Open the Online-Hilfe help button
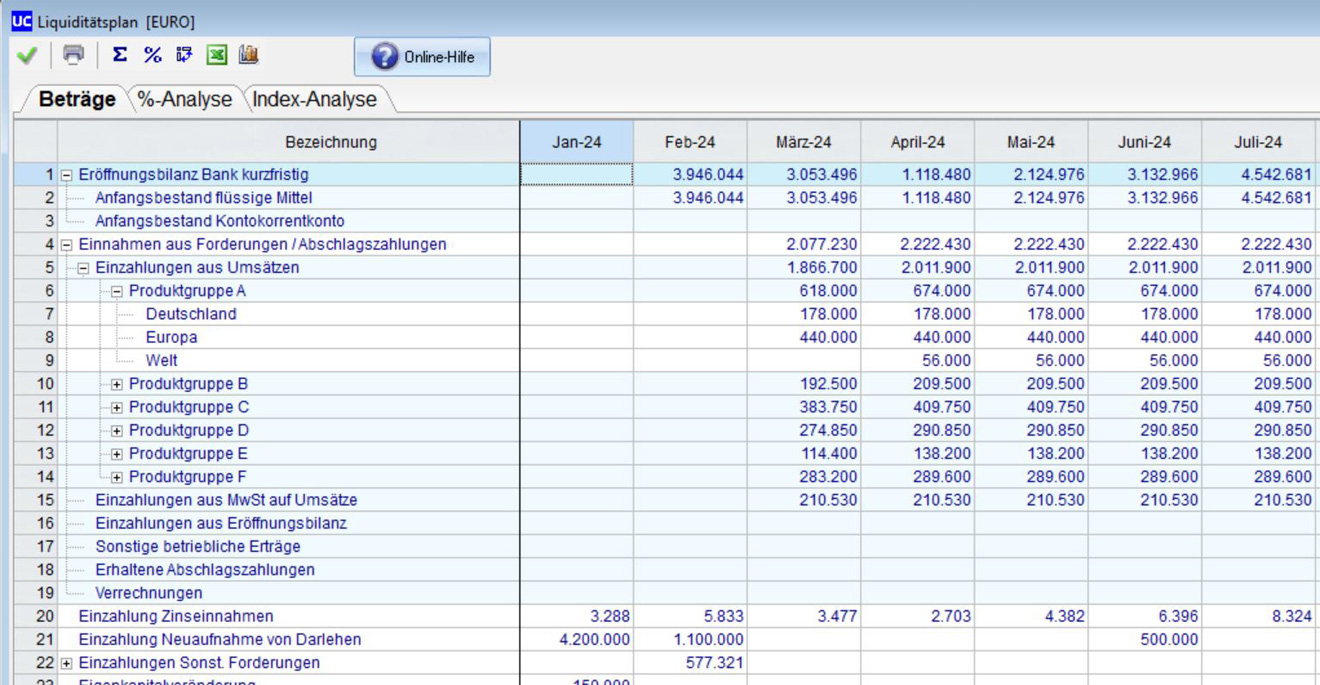Screen dimensions: 1320x685 [422, 57]
